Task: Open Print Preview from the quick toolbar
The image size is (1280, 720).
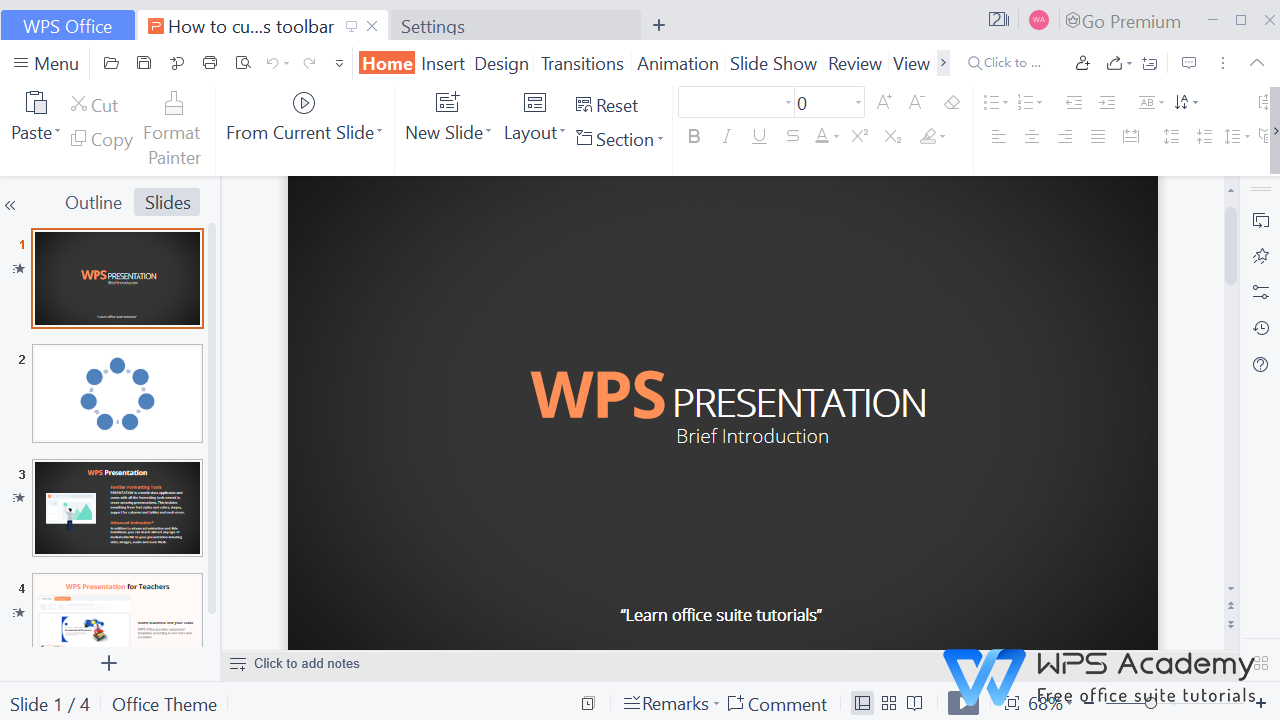Action: click(x=242, y=62)
